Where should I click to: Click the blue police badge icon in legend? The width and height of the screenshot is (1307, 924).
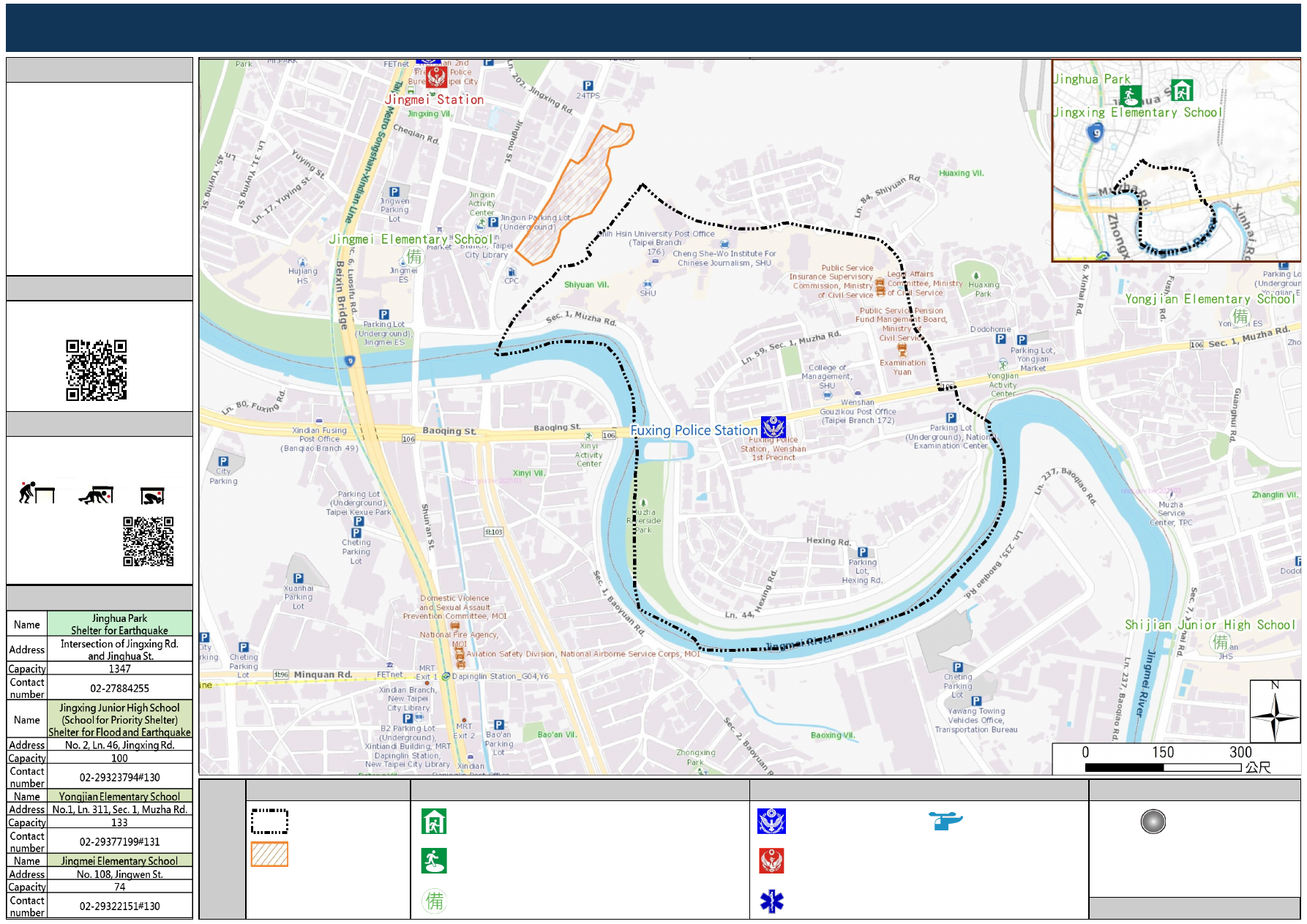point(771,822)
